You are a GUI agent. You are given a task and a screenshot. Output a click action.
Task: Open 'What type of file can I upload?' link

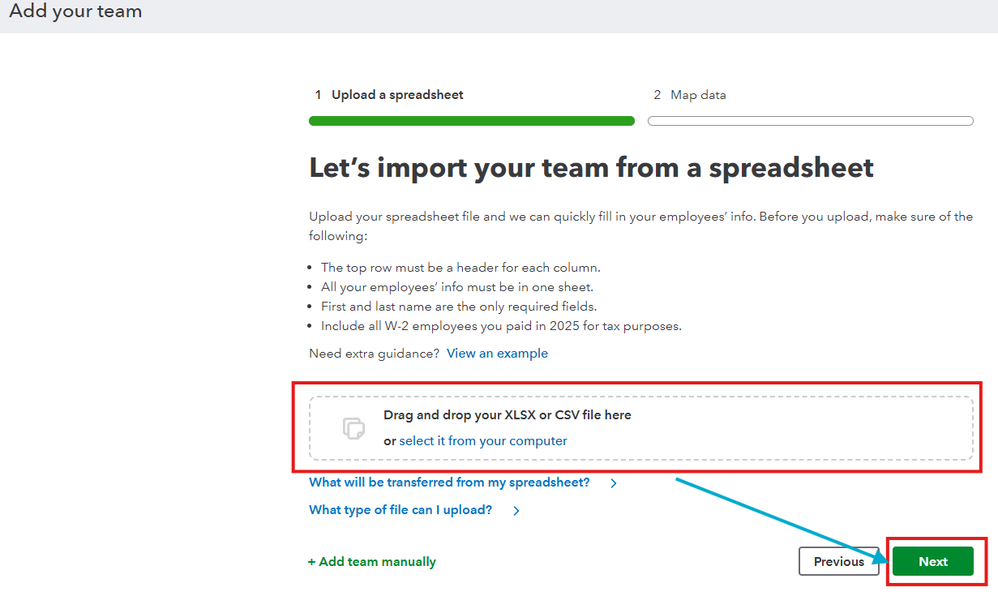[400, 510]
